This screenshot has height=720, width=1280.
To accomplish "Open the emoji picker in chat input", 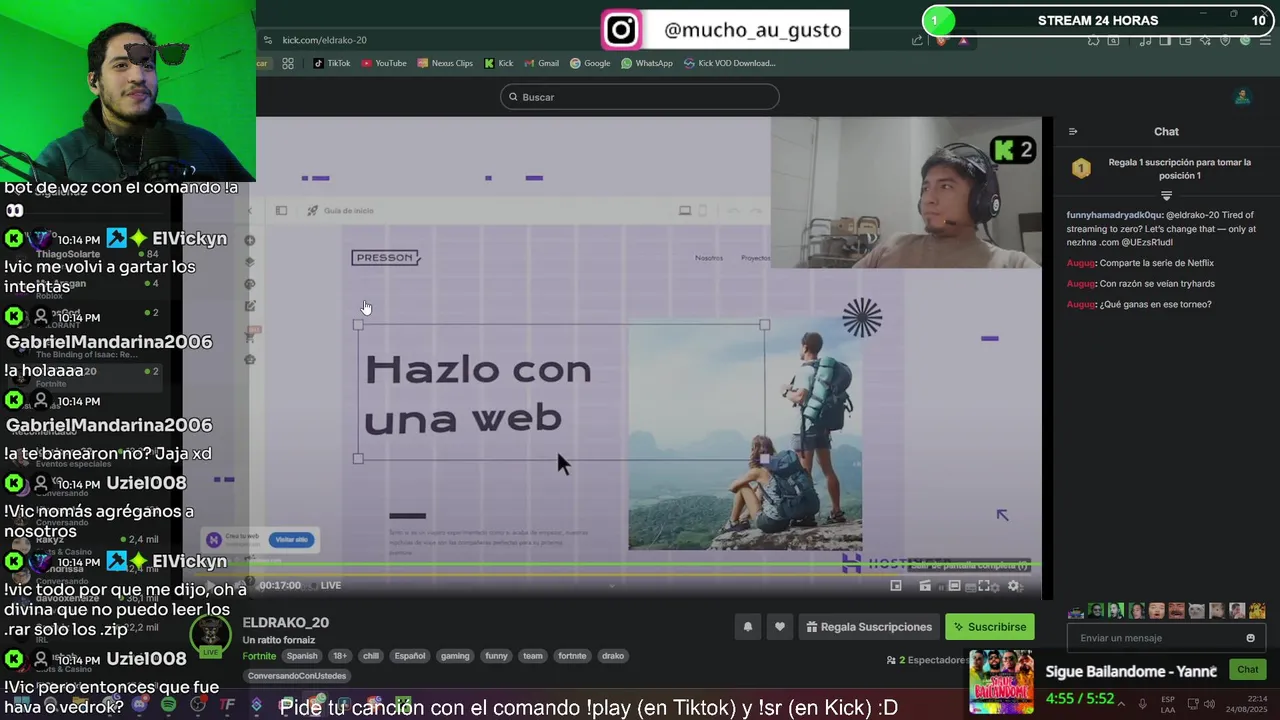I will point(1250,638).
